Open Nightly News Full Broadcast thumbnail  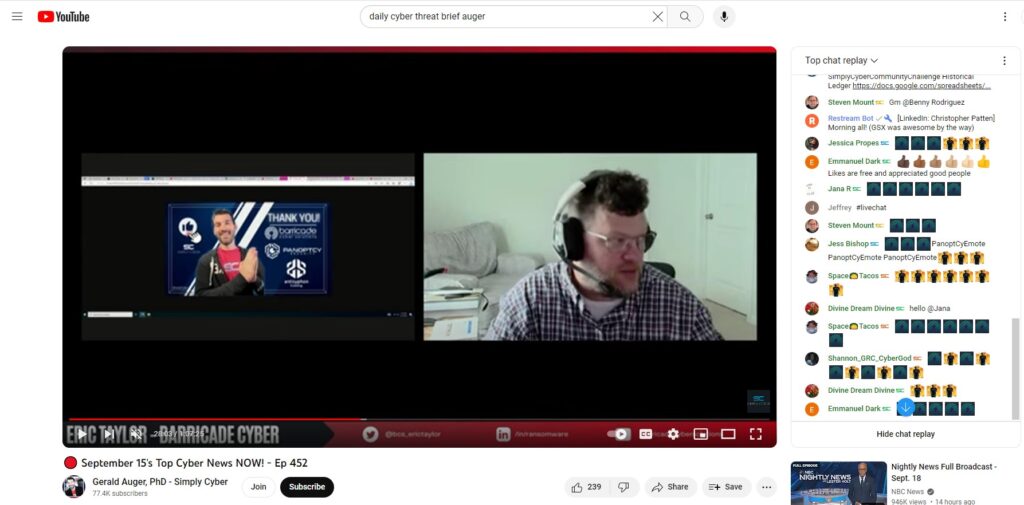click(839, 483)
